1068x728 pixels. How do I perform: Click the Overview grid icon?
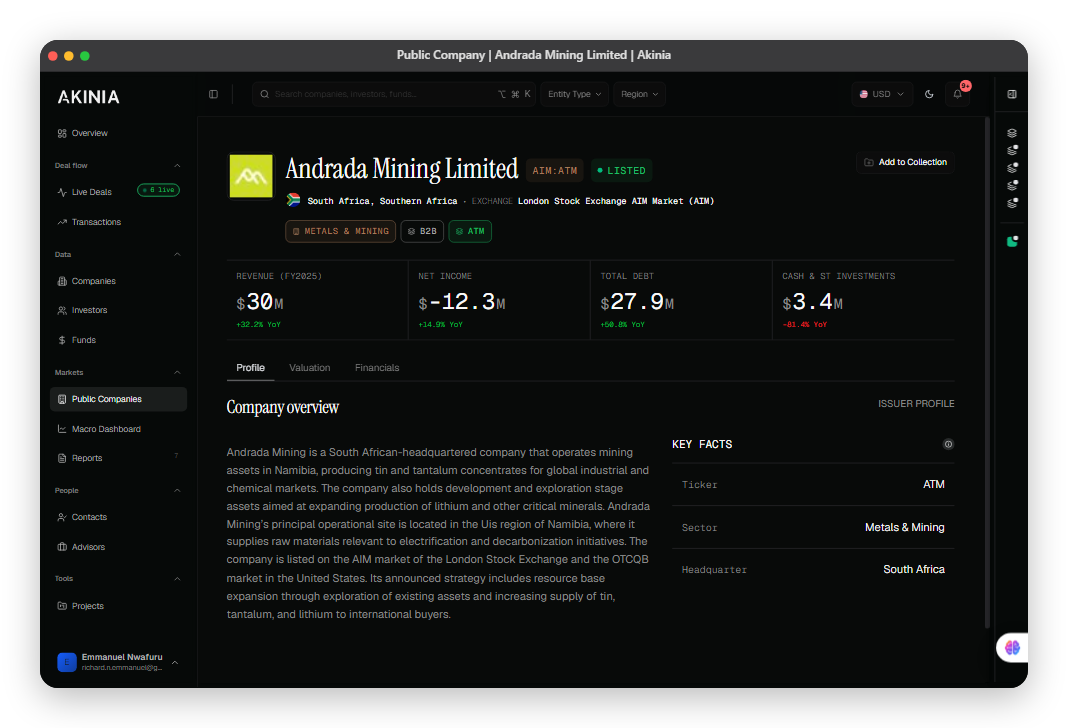62,133
